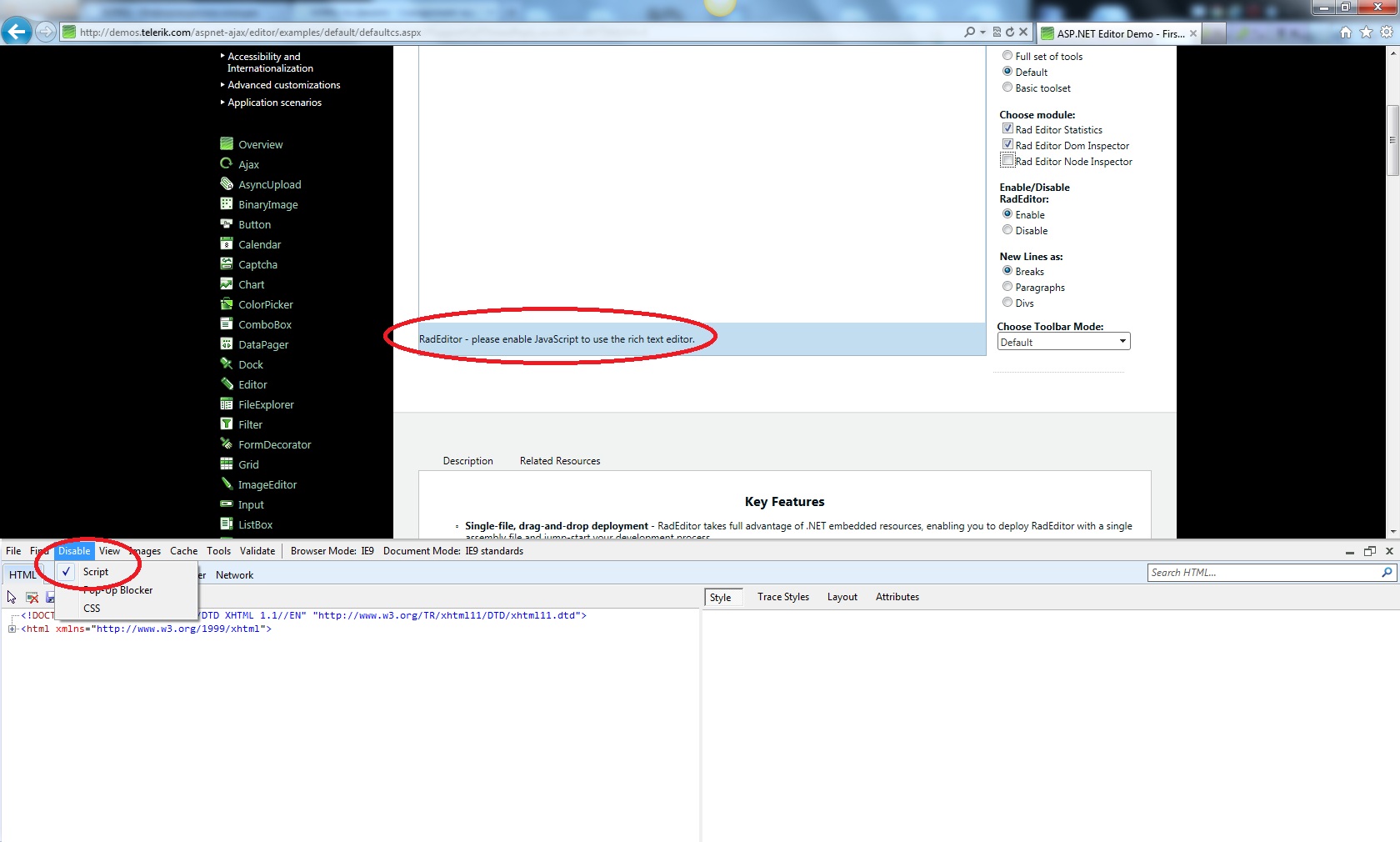Uncheck Rad Editor Dom Inspector checkbox
The height and width of the screenshot is (842, 1400).
point(1007,145)
